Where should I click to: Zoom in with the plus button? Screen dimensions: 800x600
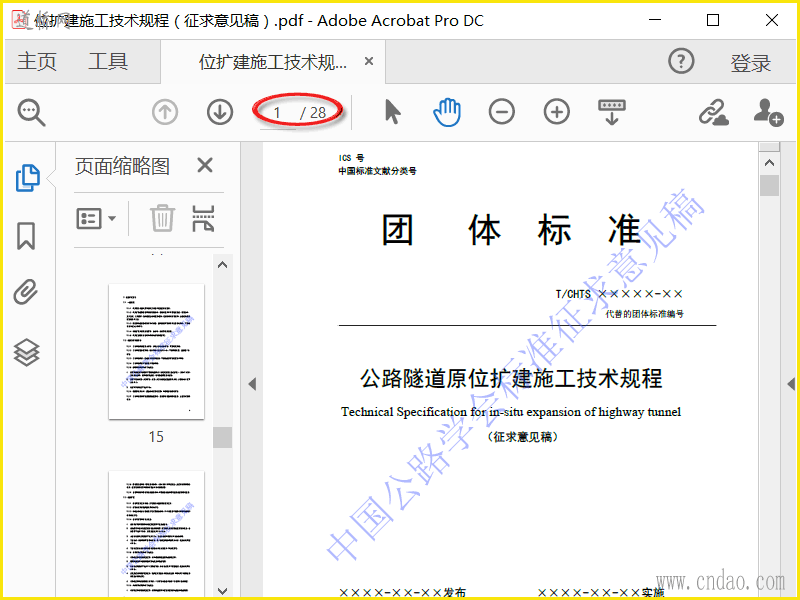(557, 112)
